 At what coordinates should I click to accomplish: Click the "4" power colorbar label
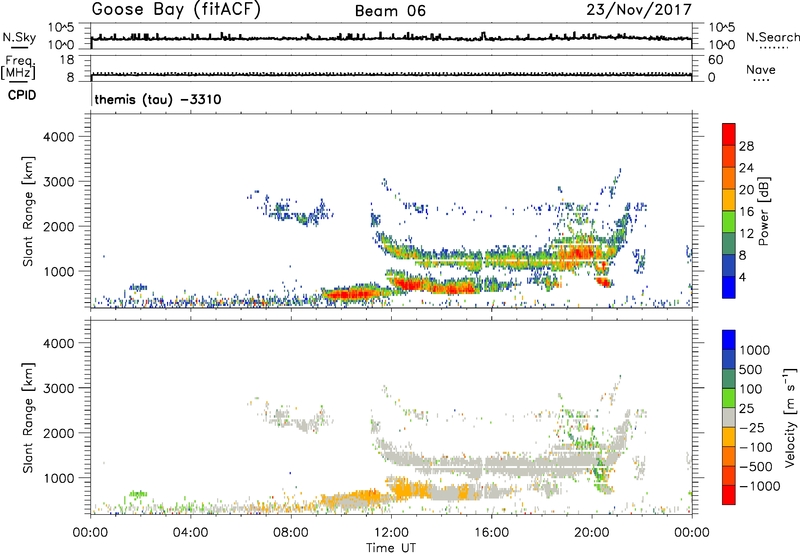click(x=742, y=278)
